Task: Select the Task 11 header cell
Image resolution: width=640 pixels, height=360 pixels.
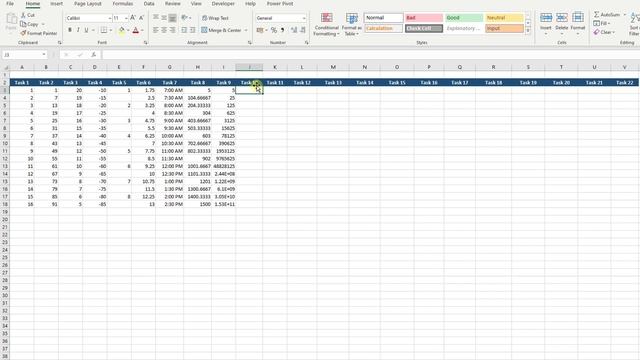Action: tap(275, 82)
